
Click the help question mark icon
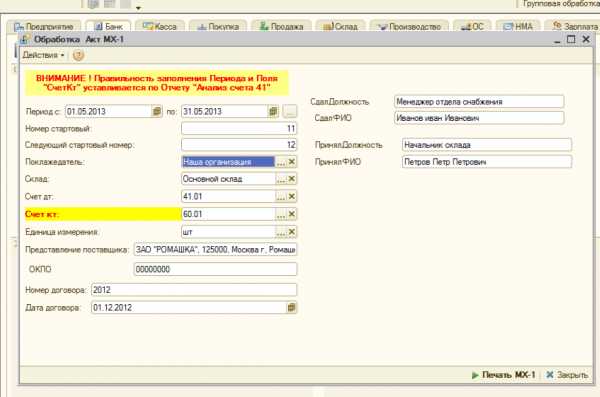click(x=78, y=56)
